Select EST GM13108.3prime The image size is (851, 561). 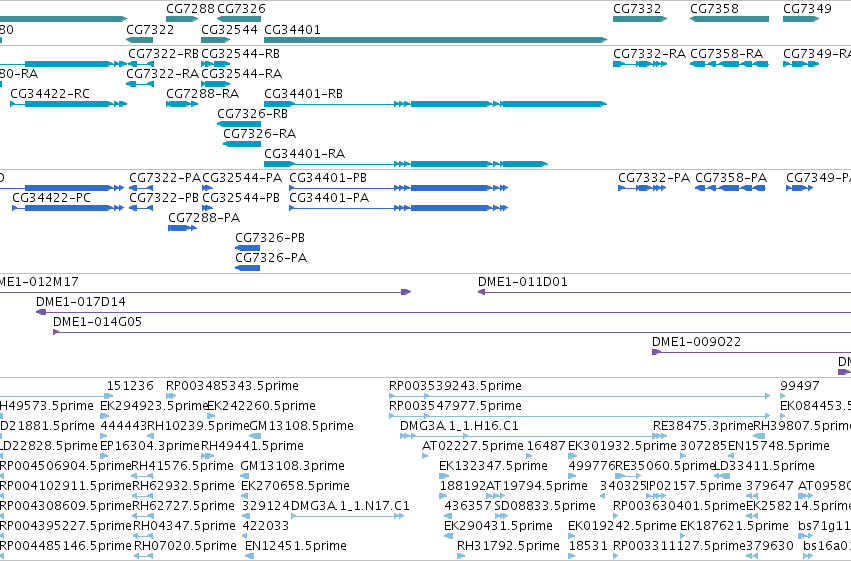click(x=244, y=476)
